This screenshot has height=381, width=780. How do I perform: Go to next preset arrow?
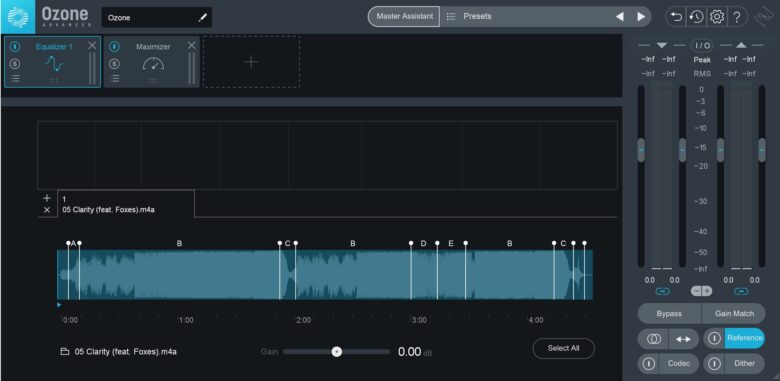[x=641, y=17]
